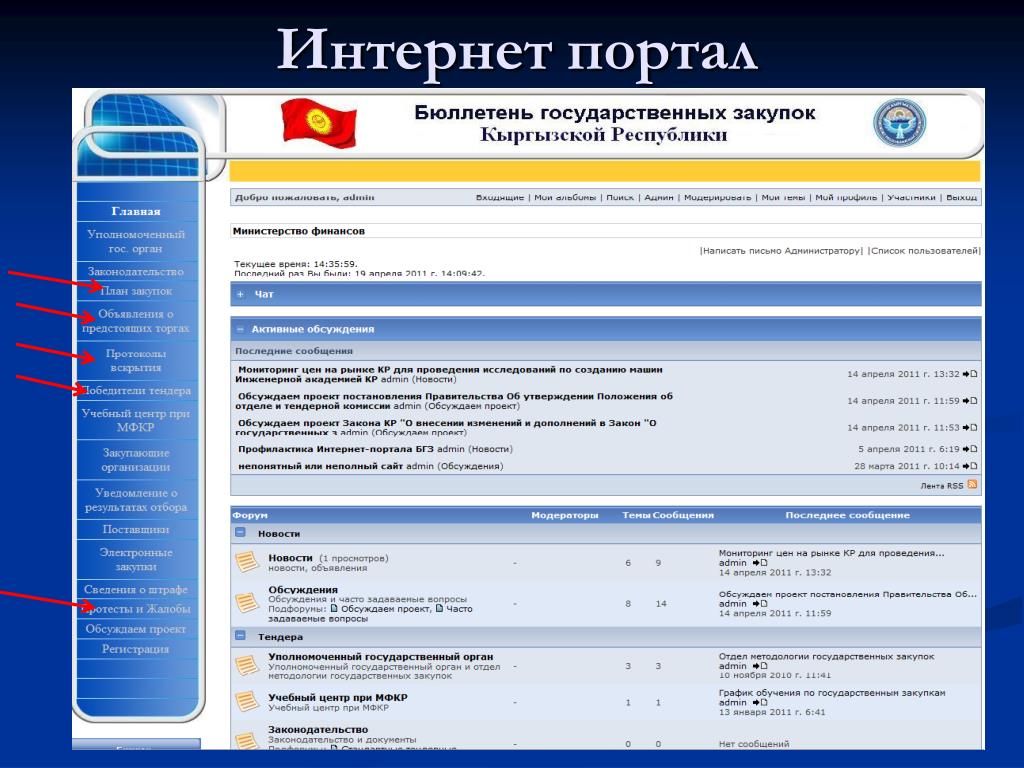Open topic Профилактика Интернет-портала БГЗ
The width and height of the screenshot is (1024, 768).
(336, 449)
